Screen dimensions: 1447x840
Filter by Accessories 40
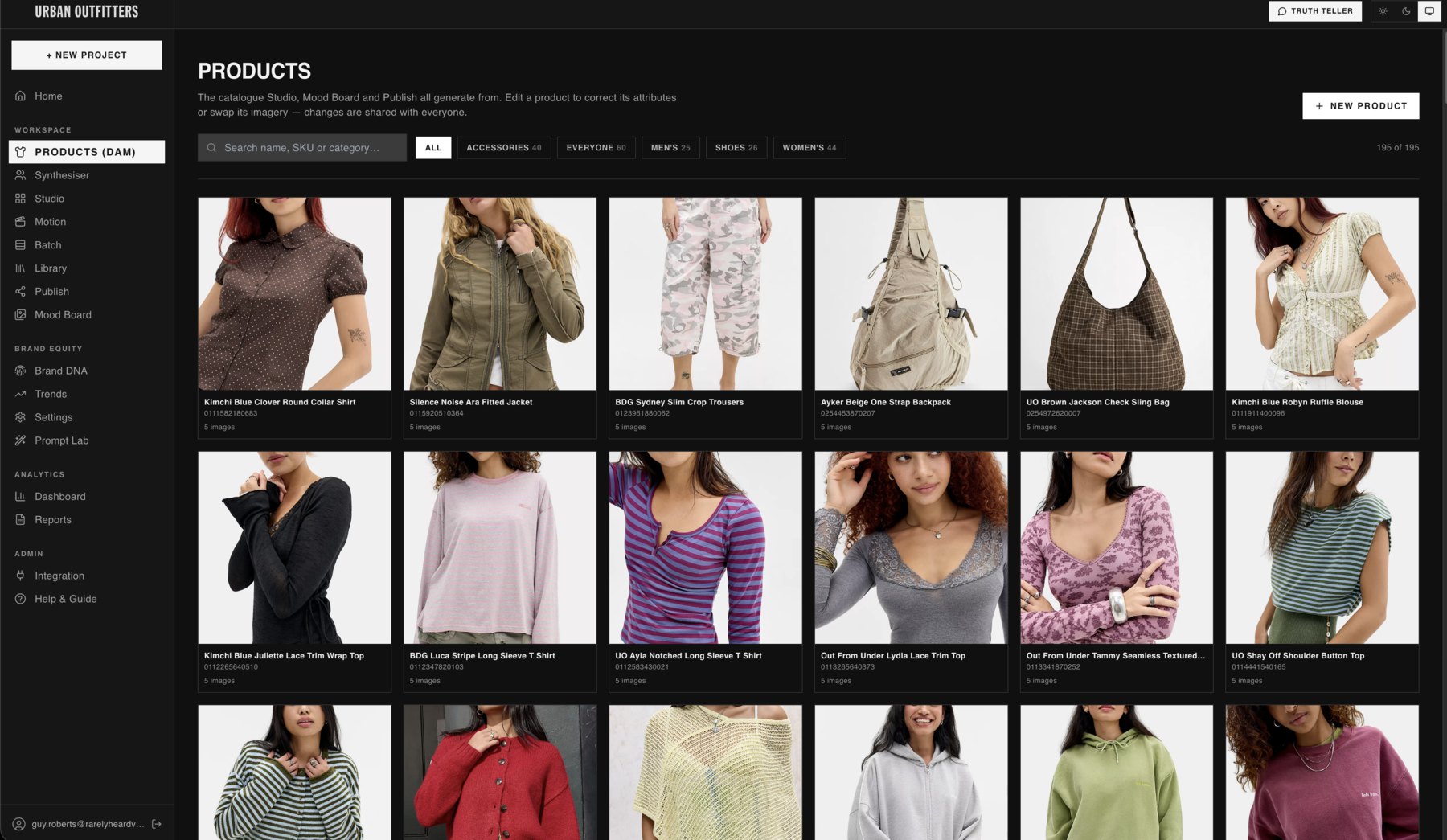pos(504,148)
